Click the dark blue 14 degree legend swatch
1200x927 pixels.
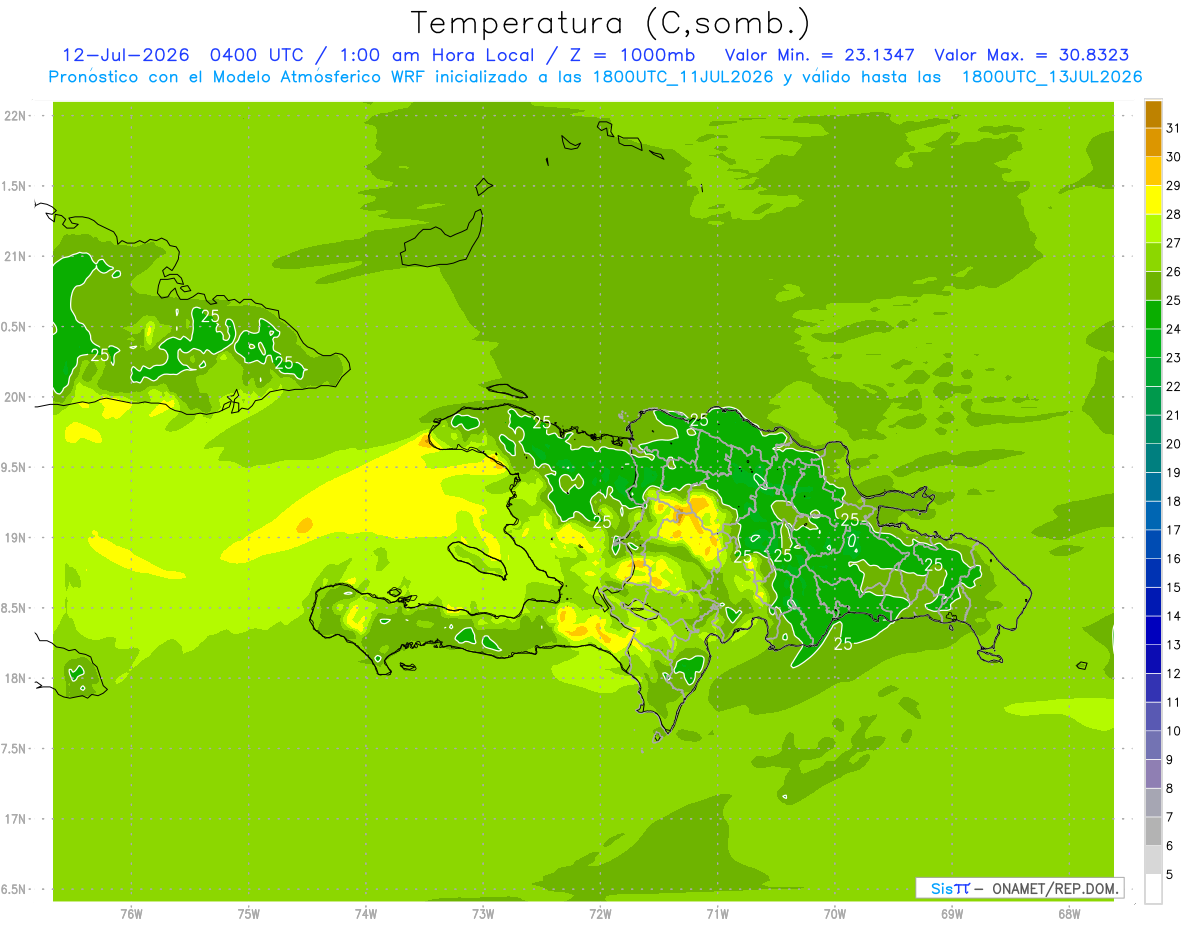[x=1153, y=602]
